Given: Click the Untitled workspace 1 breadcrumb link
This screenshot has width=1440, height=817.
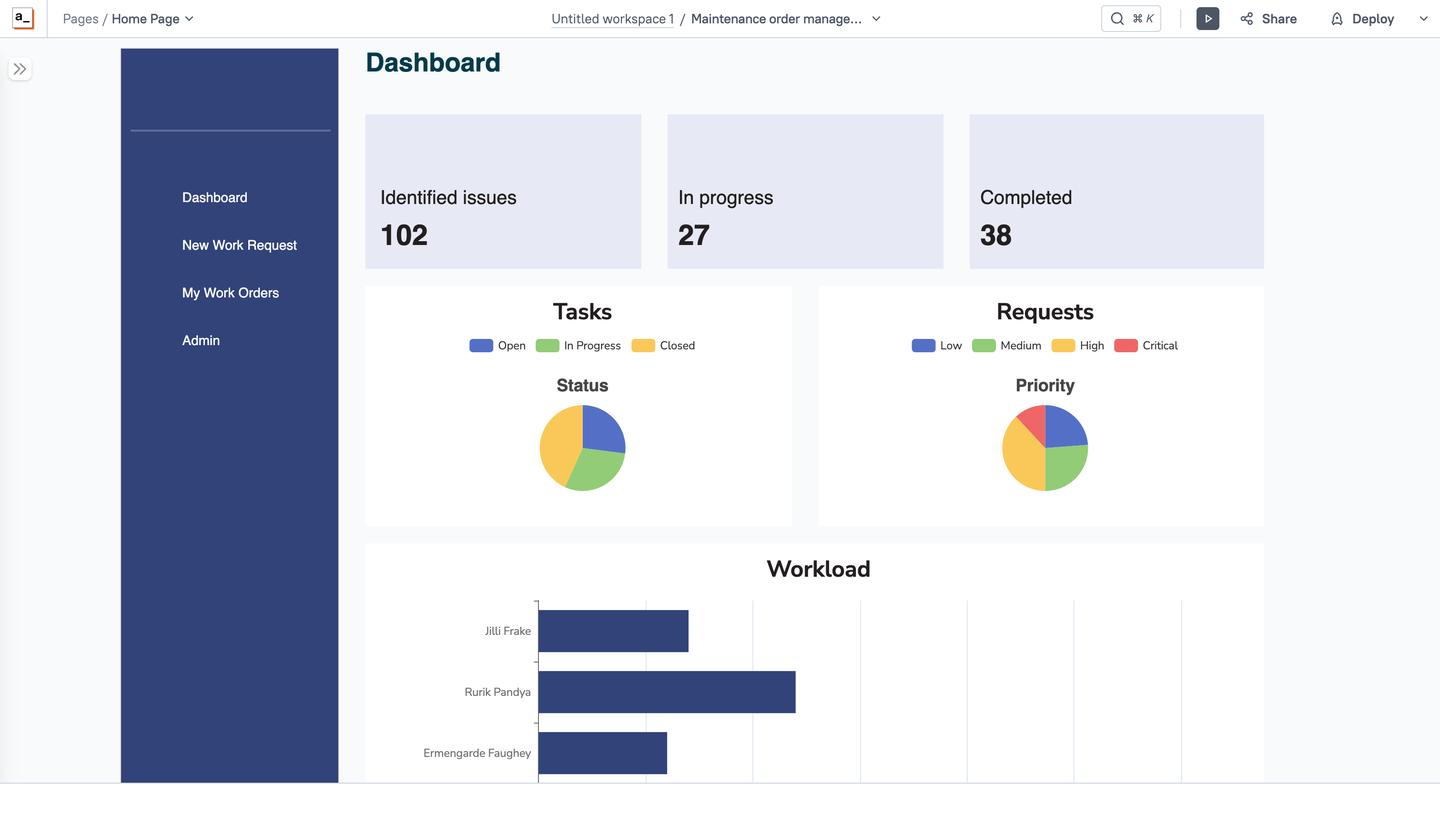Looking at the screenshot, I should point(612,18).
